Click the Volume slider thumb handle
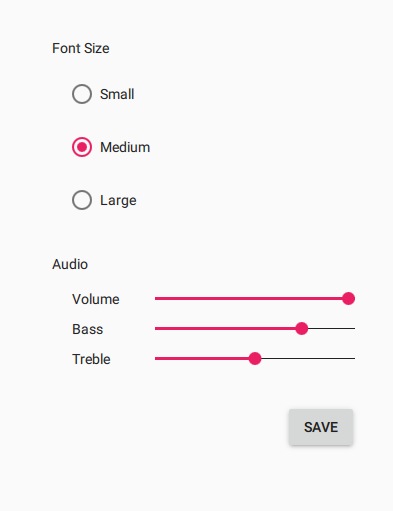The image size is (393, 511). pyautogui.click(x=348, y=298)
